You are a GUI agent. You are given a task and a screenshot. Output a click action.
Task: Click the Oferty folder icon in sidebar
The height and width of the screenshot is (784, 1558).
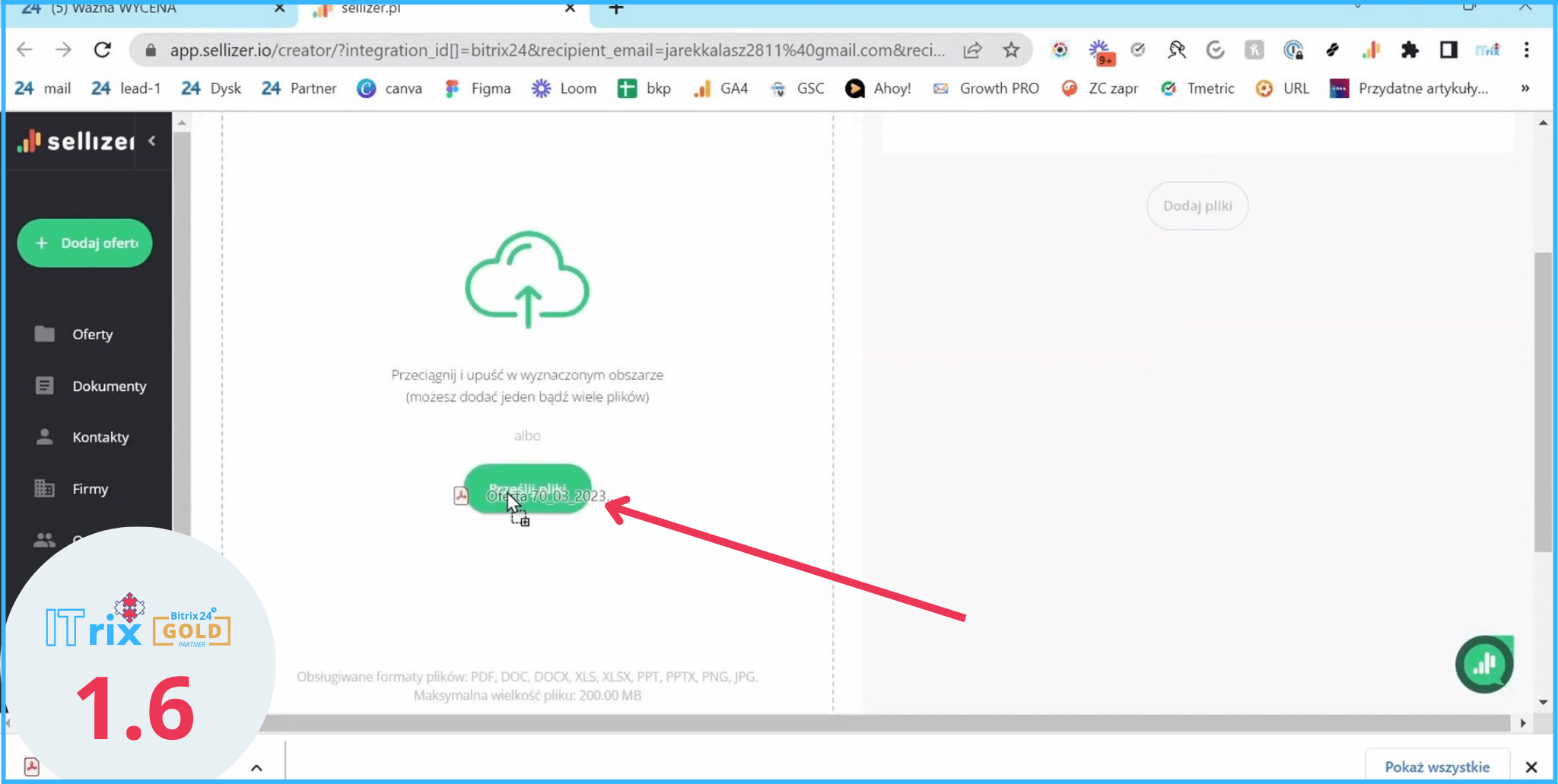tap(45, 334)
